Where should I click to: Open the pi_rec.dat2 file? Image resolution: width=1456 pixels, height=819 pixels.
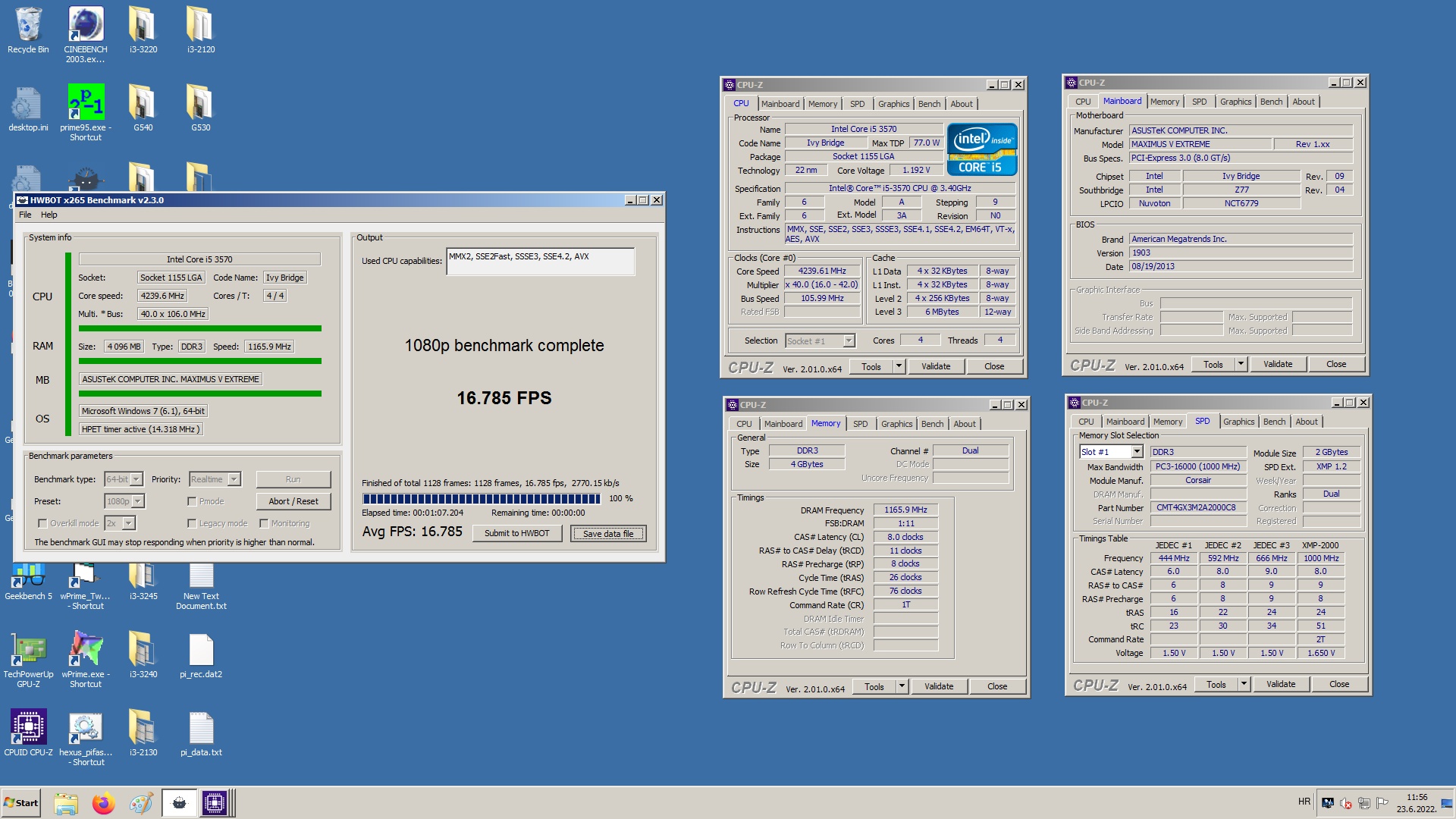click(201, 655)
